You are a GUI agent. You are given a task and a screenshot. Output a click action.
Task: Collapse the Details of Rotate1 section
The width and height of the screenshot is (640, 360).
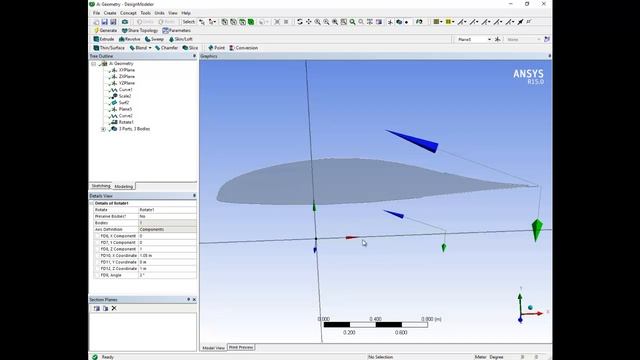pos(92,203)
